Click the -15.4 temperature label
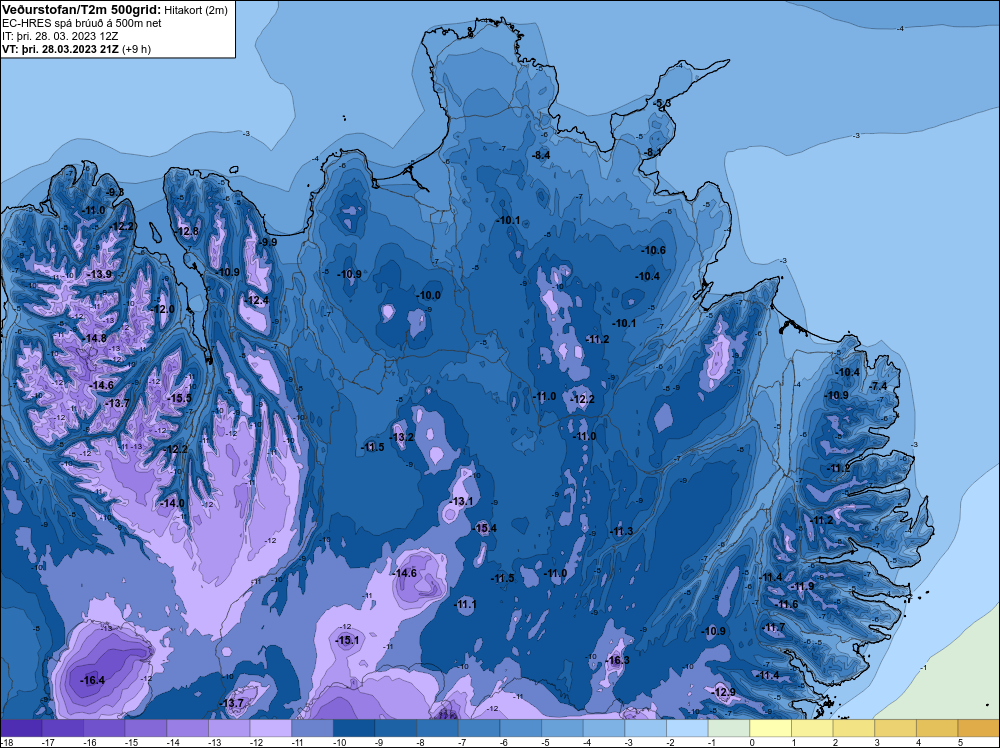Screen dimensions: 1000x748 [x=484, y=528]
